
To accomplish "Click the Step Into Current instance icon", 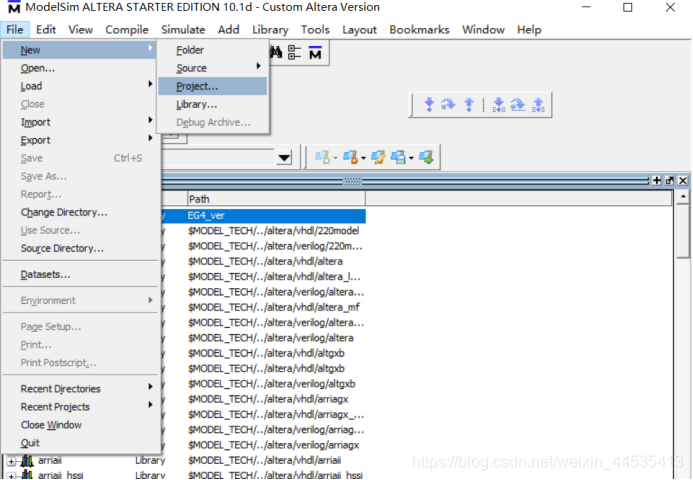I will point(499,105).
